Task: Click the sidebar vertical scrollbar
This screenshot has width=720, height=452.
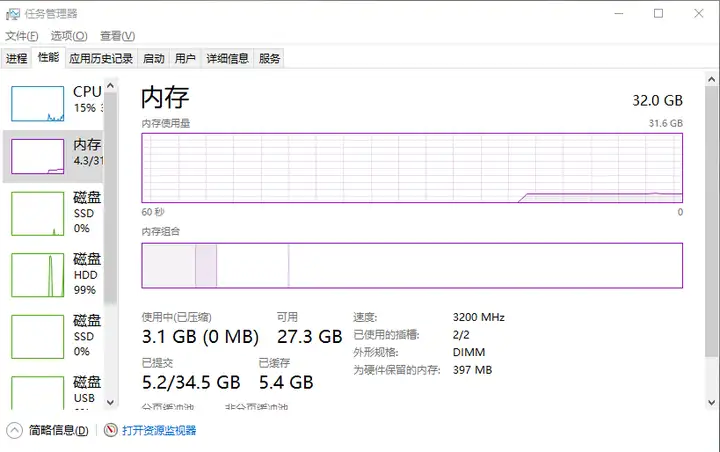Action: pos(126,240)
